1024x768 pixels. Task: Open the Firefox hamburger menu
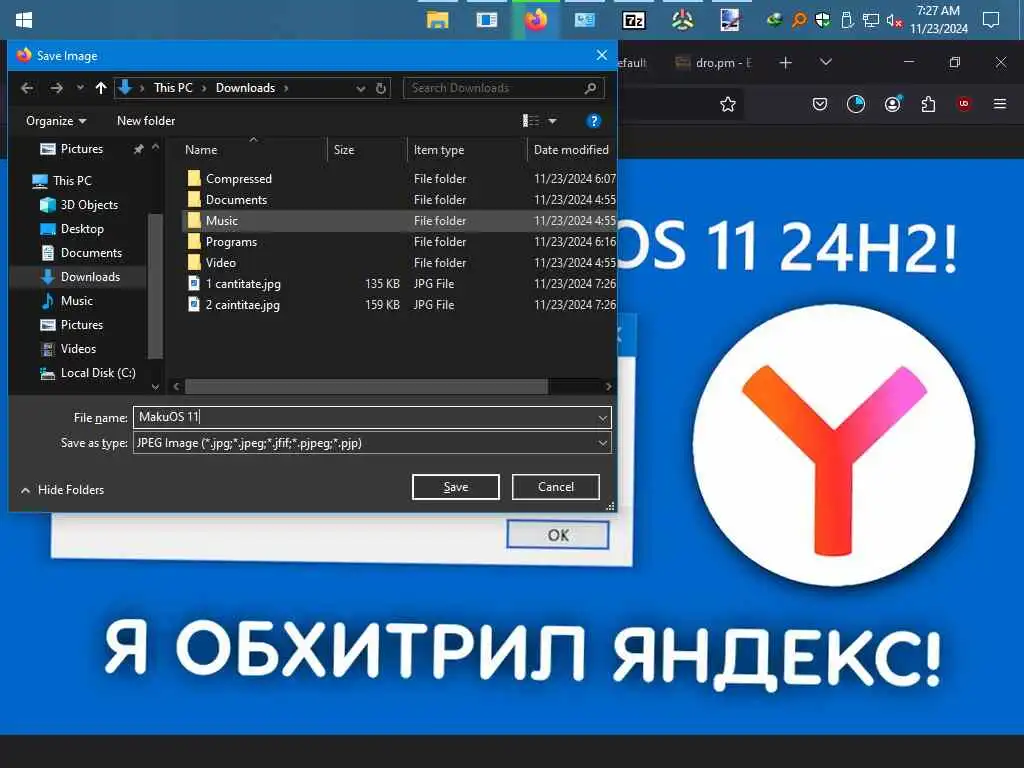point(999,104)
